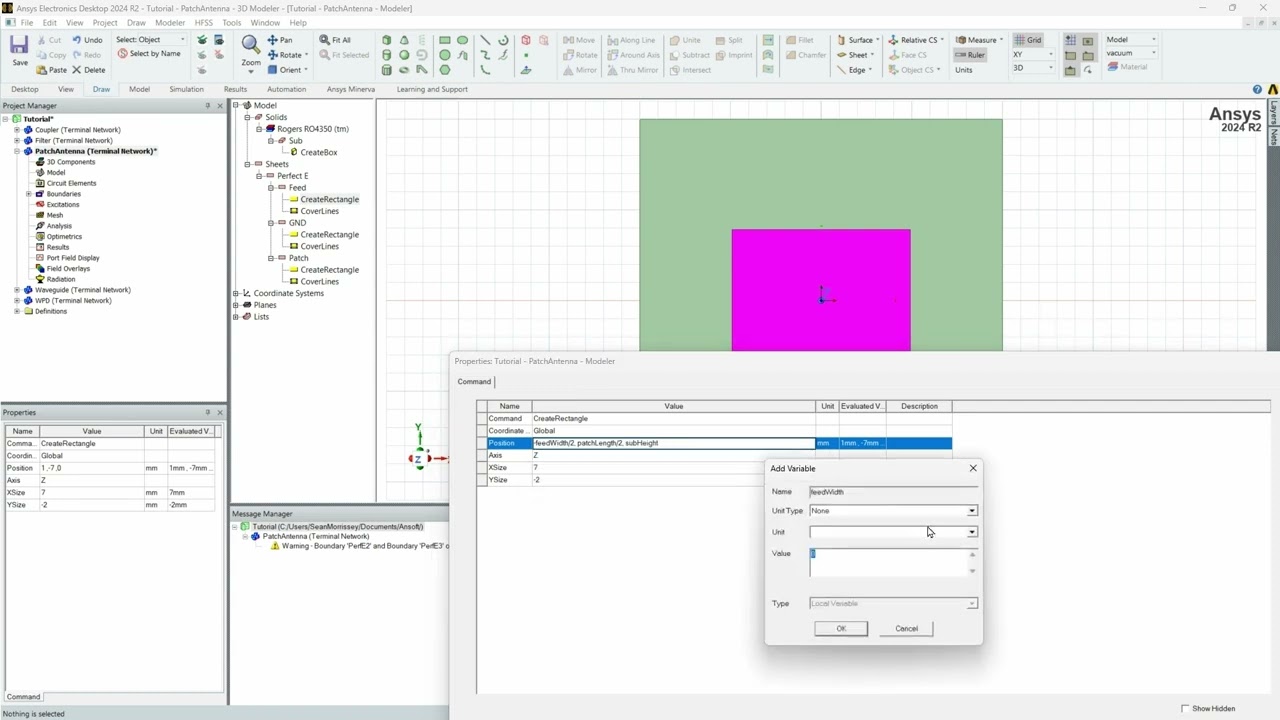Image resolution: width=1280 pixels, height=720 pixels.
Task: Click the XSize value cell in Properties dialog
Action: point(673,468)
